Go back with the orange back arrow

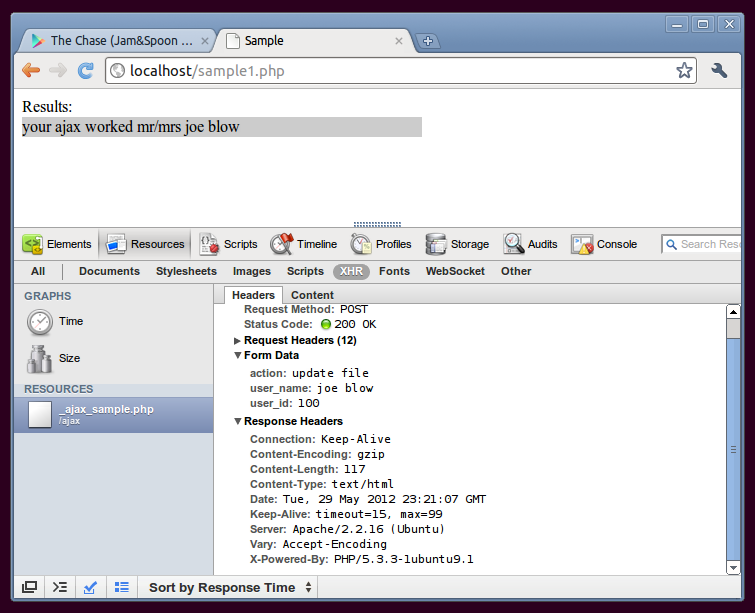[31, 70]
